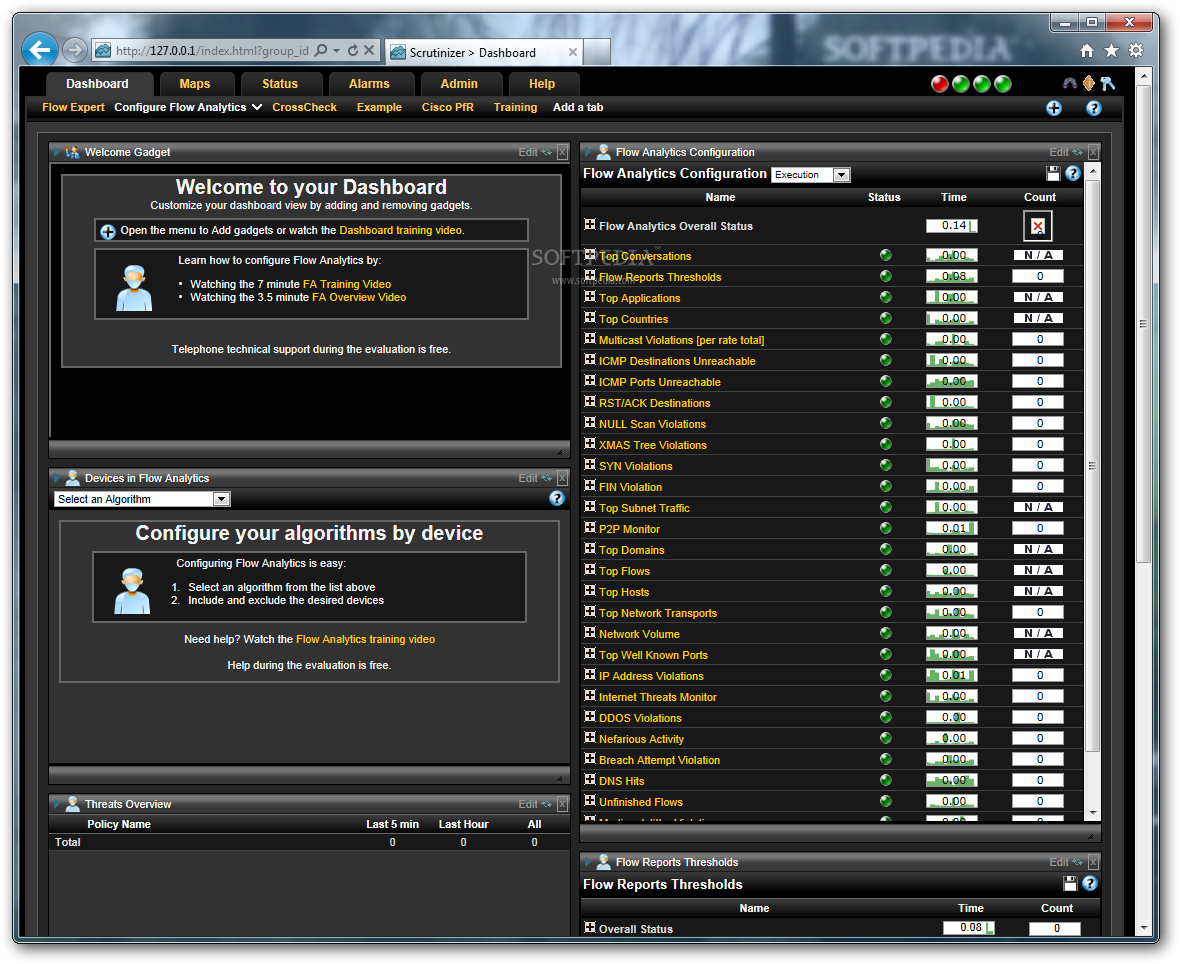Close the Welcome Gadget with its X

pyautogui.click(x=562, y=153)
